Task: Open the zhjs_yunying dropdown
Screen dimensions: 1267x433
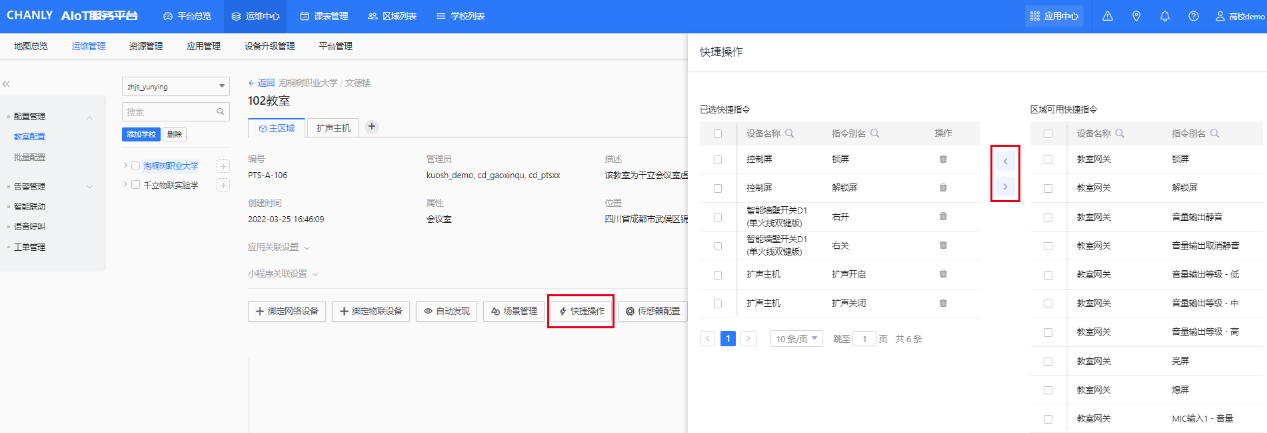Action: 176,87
